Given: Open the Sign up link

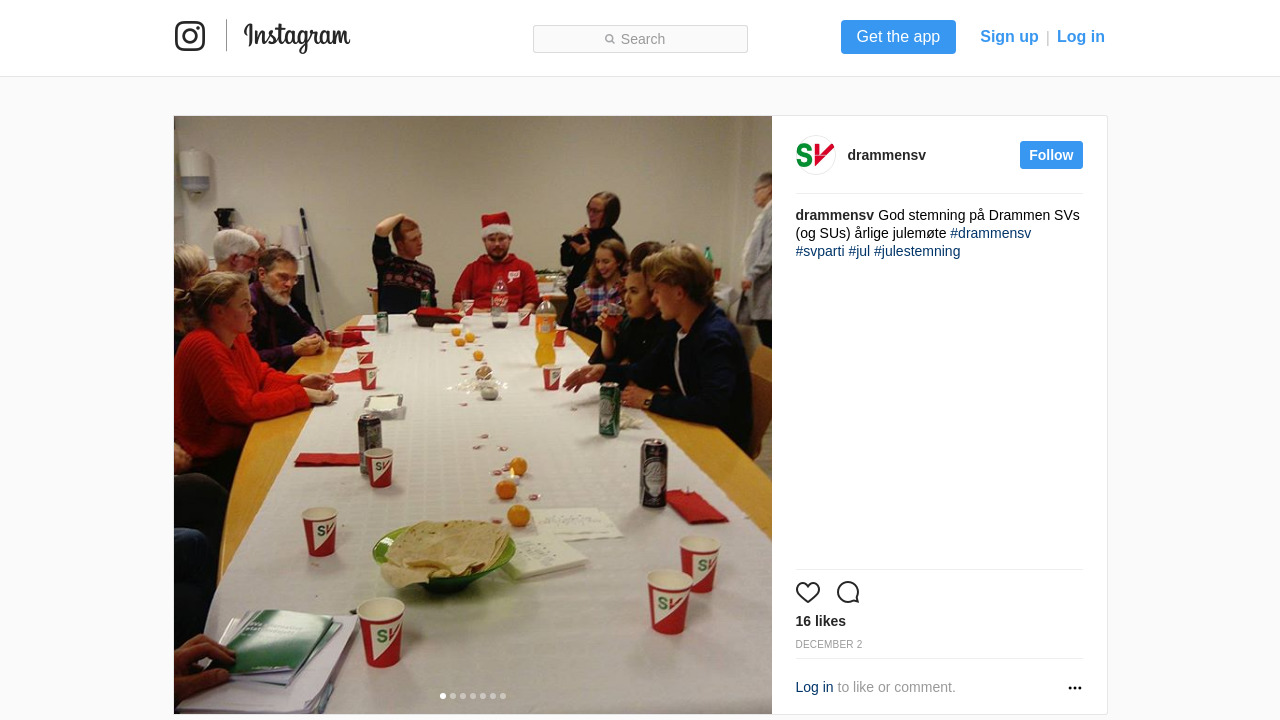Looking at the screenshot, I should pyautogui.click(x=1009, y=37).
